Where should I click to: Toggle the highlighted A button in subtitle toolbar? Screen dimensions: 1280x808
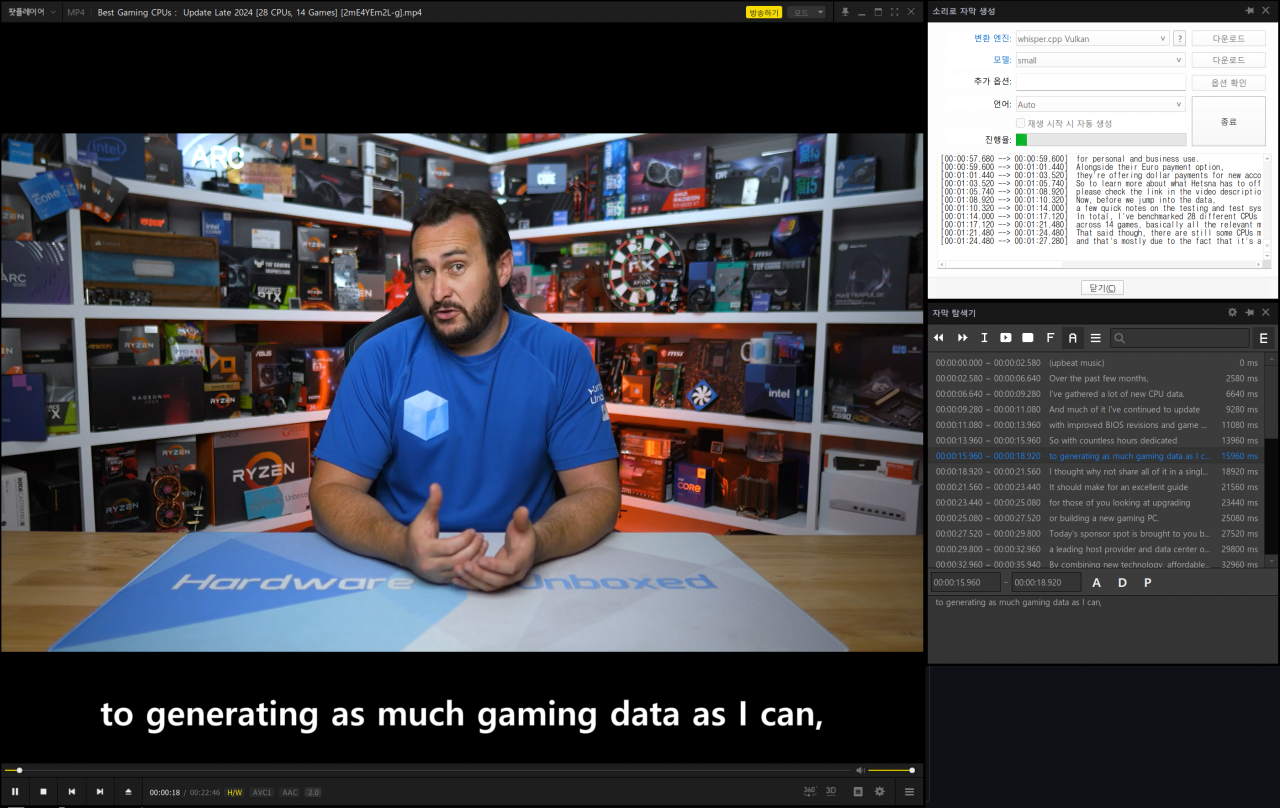[x=1073, y=338]
